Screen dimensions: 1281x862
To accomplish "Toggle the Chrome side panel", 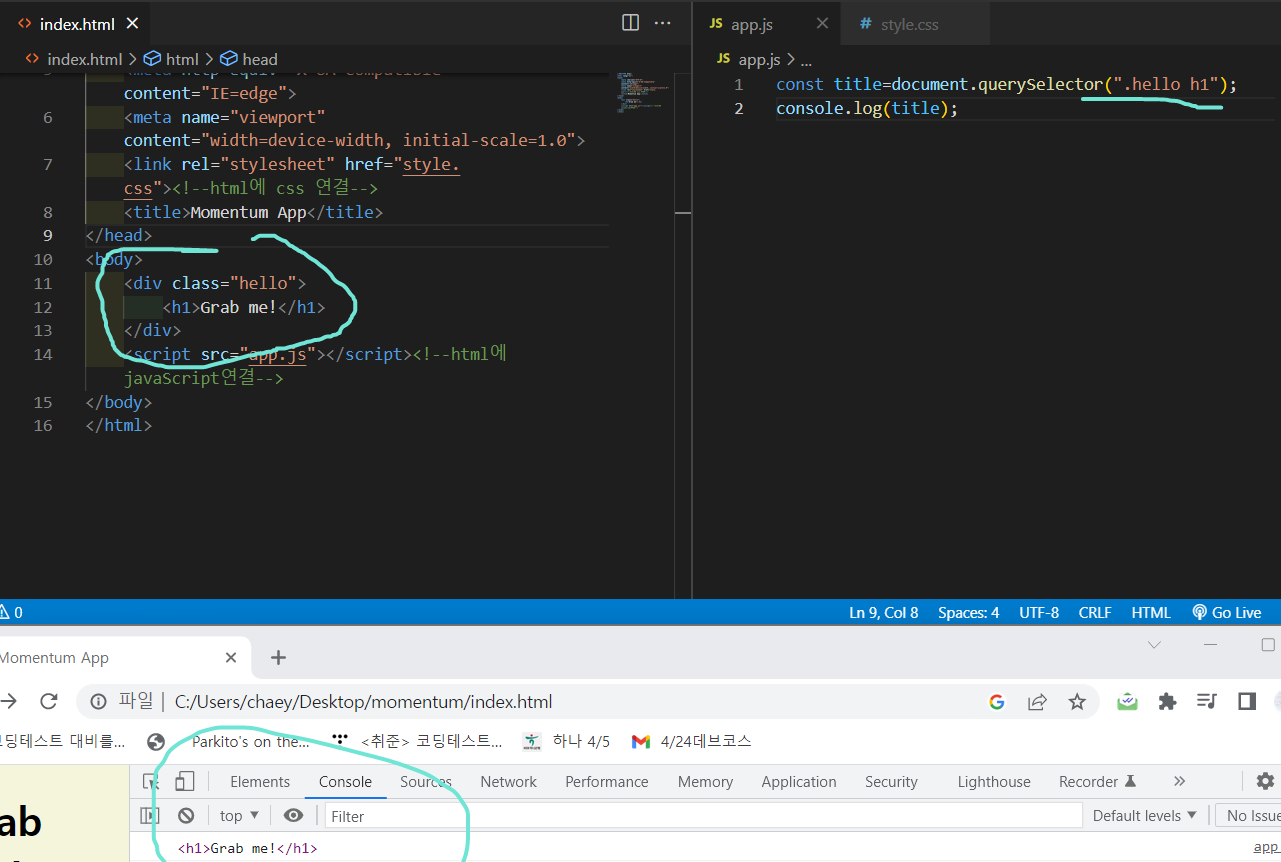I will tap(1247, 702).
